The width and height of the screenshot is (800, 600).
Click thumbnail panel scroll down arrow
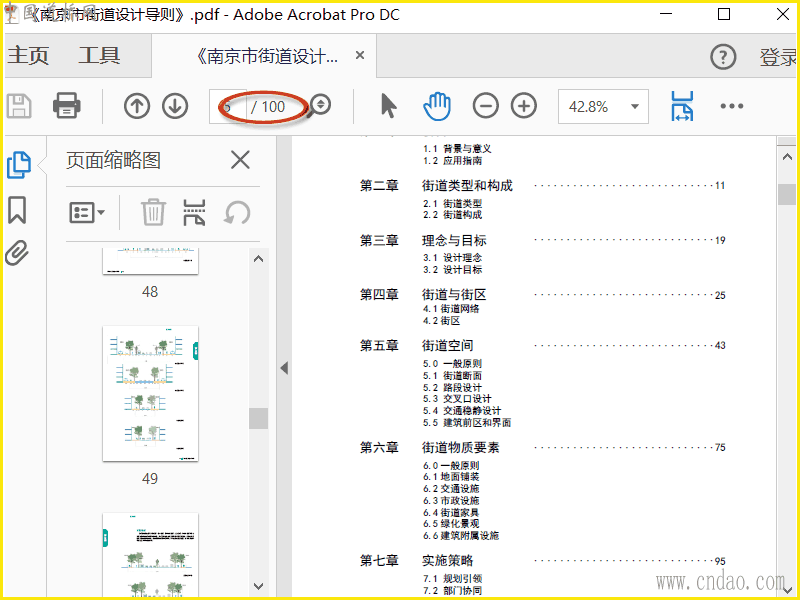coord(259,586)
